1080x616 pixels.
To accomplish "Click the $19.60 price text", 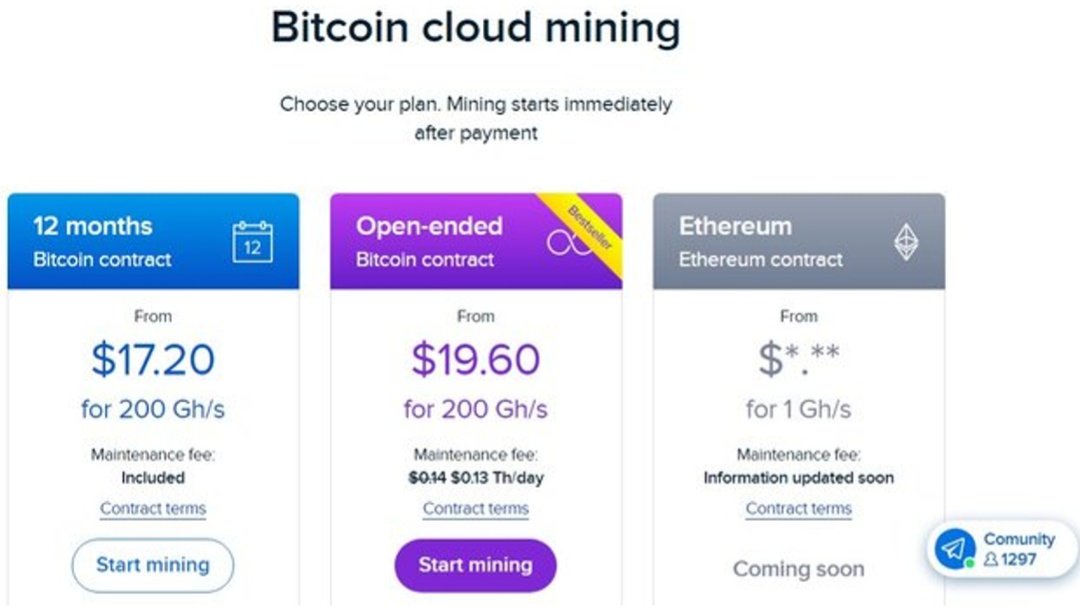I will point(475,360).
